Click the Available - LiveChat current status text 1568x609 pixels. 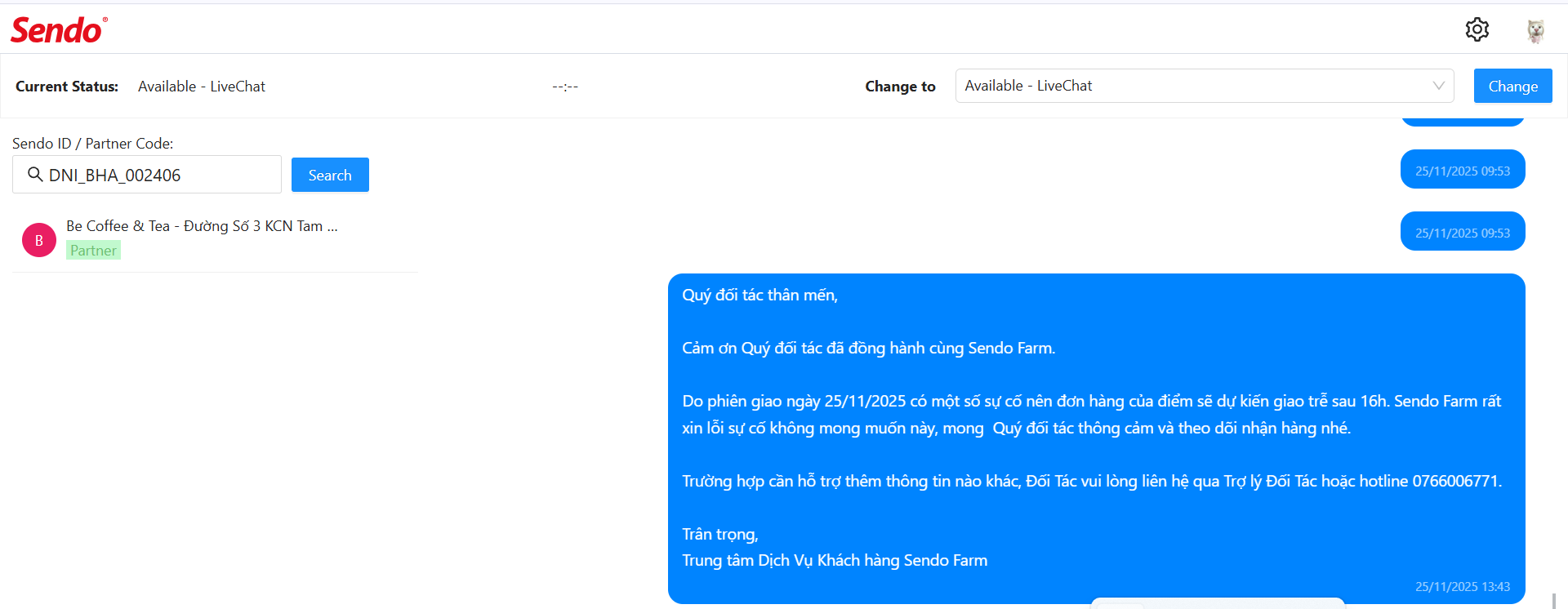pos(202,87)
